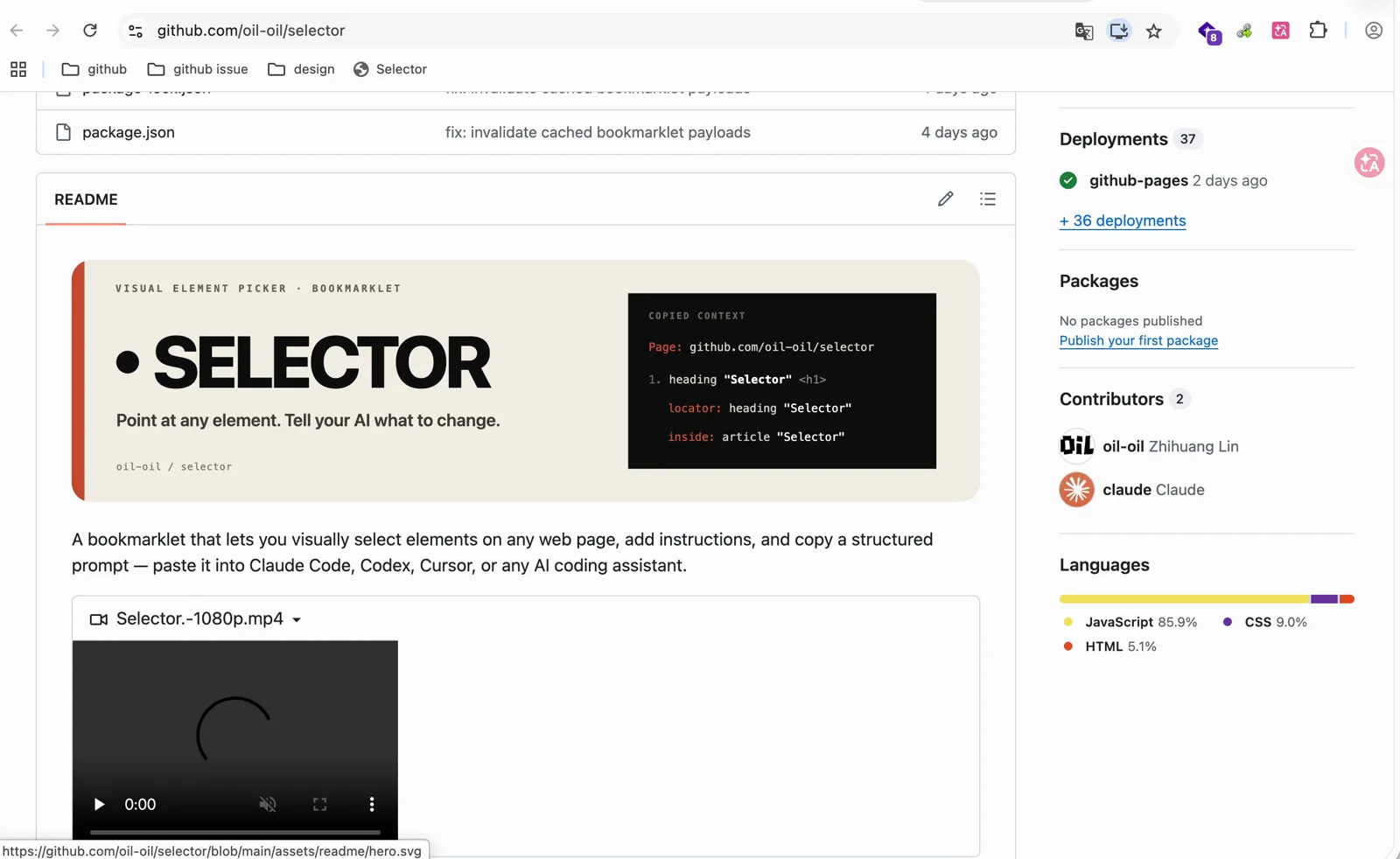1400x859 pixels.
Task: Edit README with the pencil icon
Action: [x=945, y=199]
